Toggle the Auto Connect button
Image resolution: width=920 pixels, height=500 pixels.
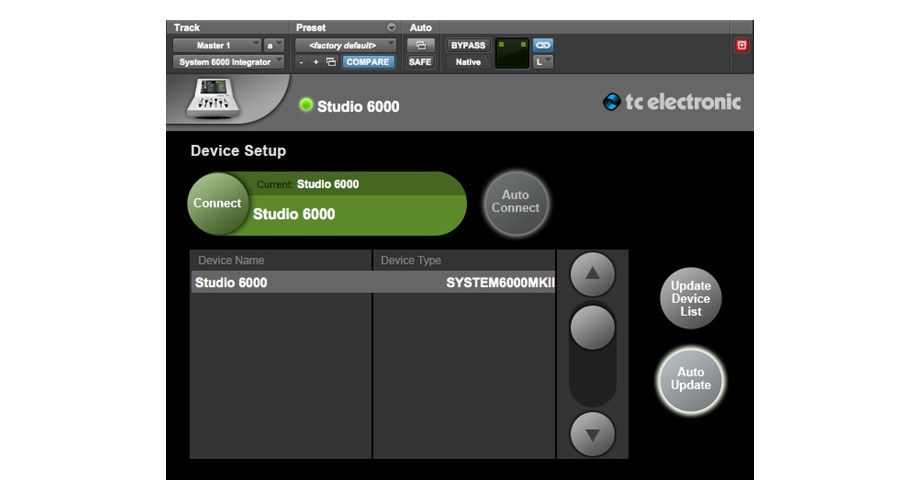pos(516,203)
